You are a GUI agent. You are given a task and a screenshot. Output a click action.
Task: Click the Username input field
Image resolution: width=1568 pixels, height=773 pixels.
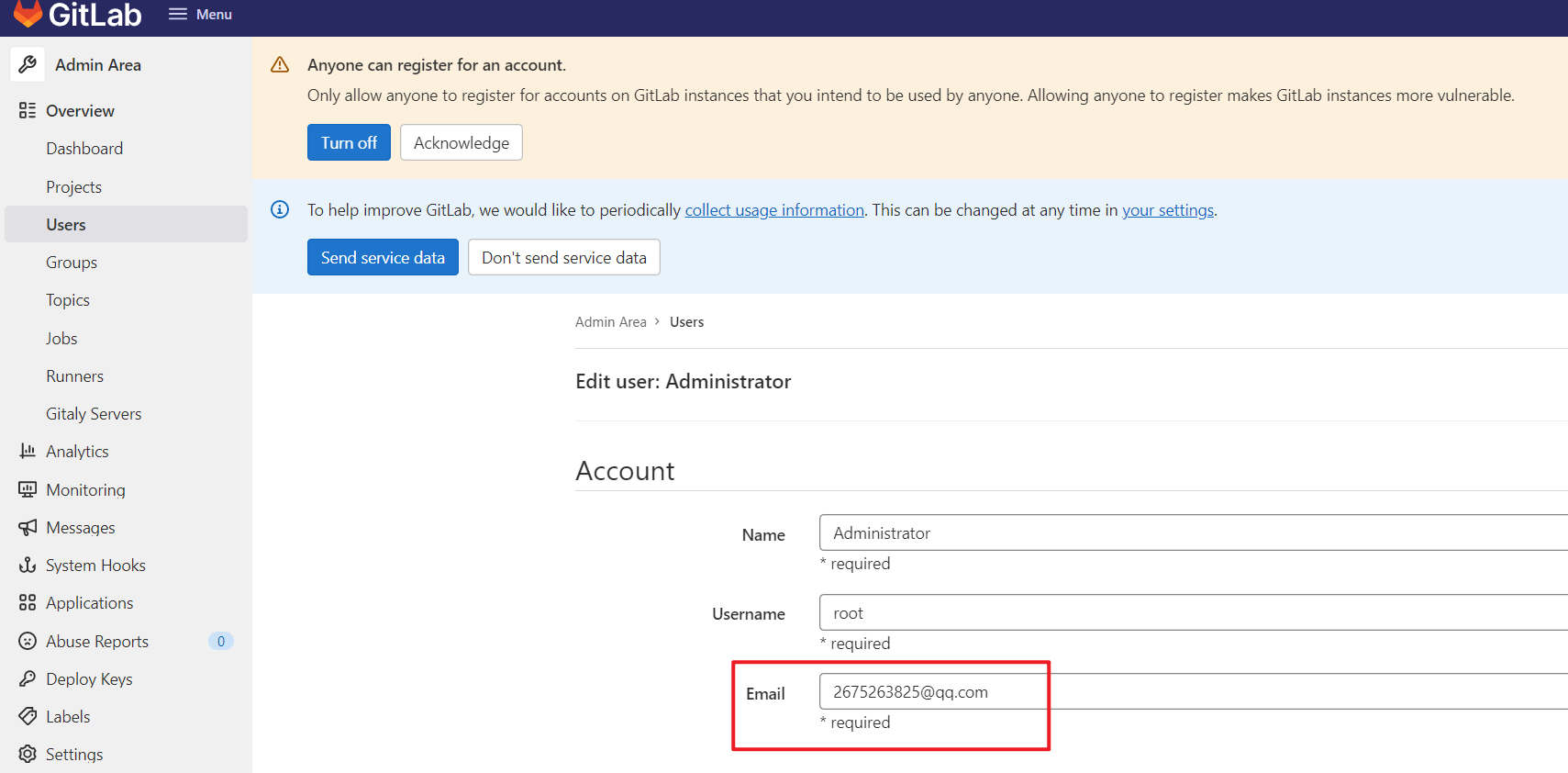point(1194,612)
